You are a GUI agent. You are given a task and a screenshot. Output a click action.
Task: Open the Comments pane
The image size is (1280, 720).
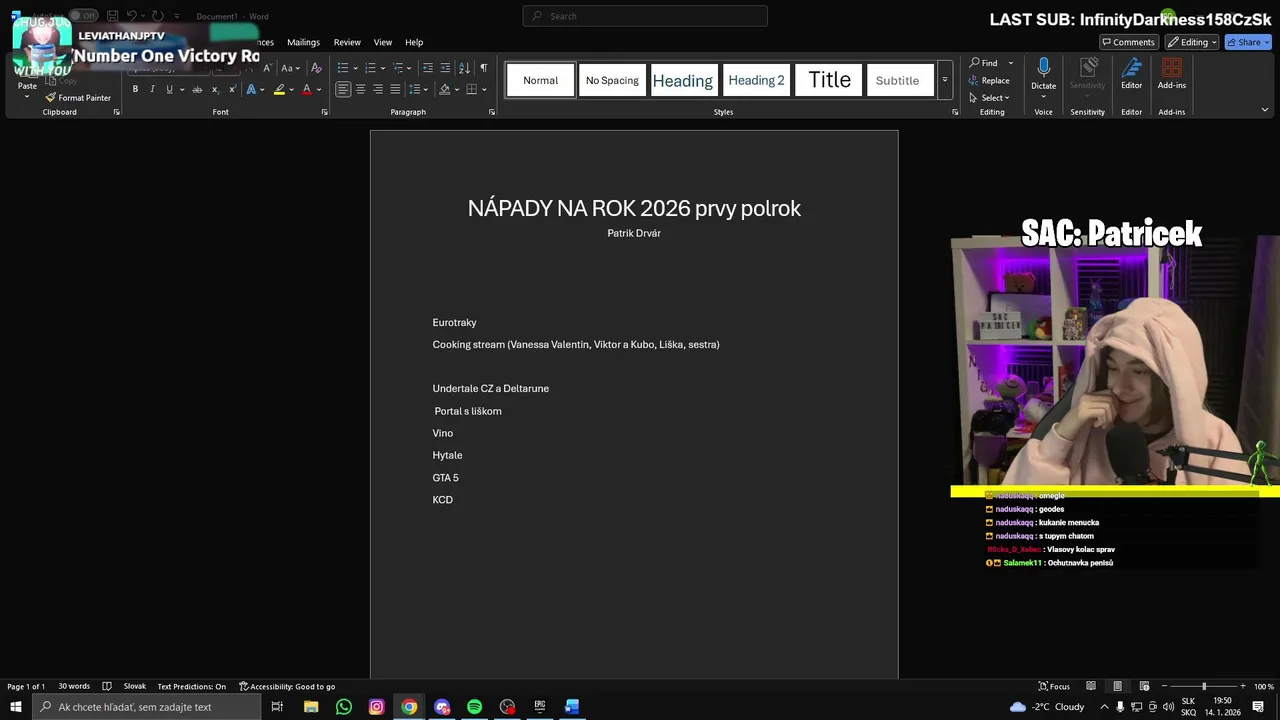[x=1128, y=42]
